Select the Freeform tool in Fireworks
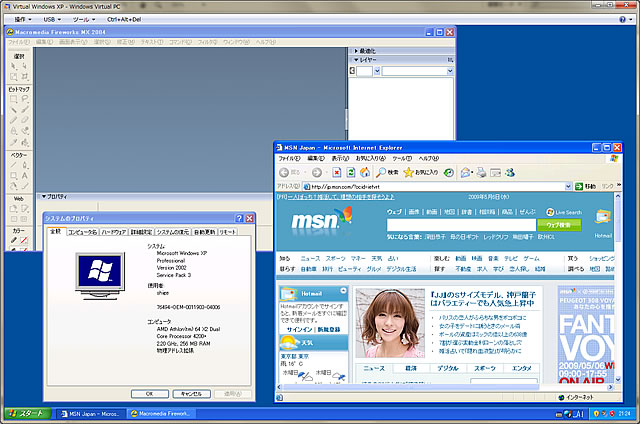640x424 pixels. [13, 186]
